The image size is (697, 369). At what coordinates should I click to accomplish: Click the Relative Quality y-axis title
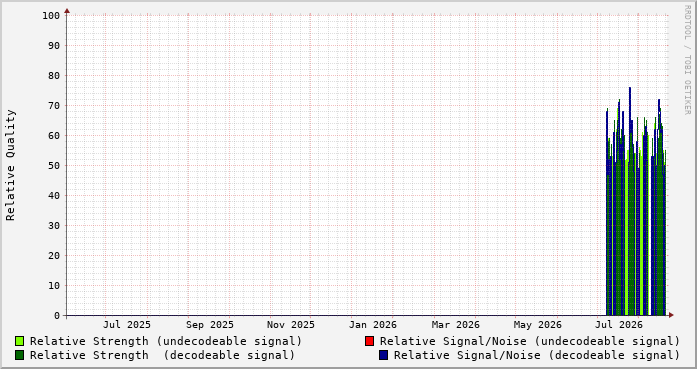11,165
